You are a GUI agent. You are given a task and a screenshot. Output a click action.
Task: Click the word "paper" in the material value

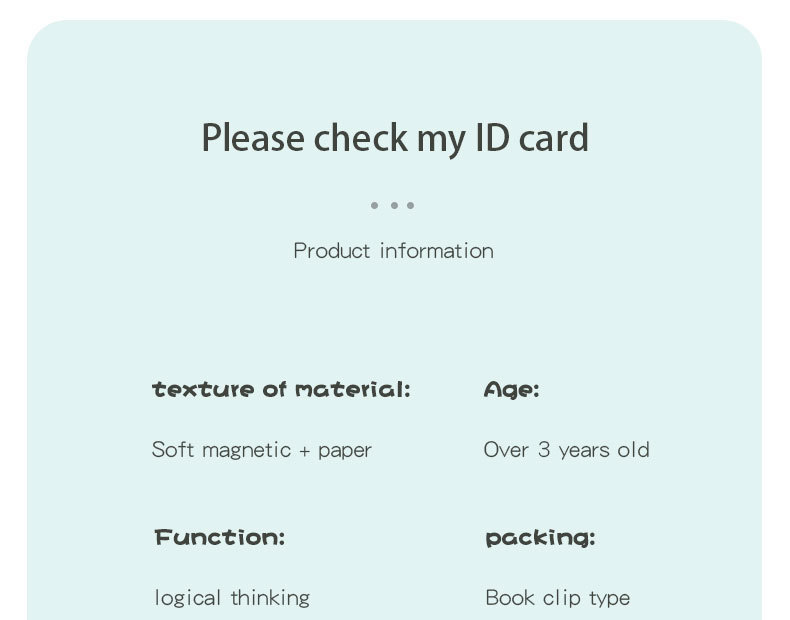345,451
